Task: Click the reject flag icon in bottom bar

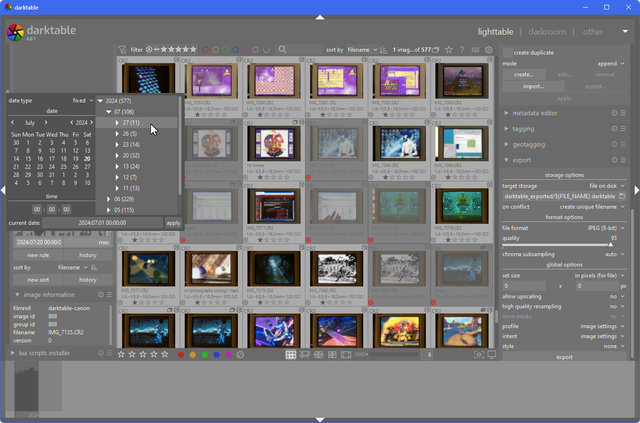Action: [x=240, y=354]
